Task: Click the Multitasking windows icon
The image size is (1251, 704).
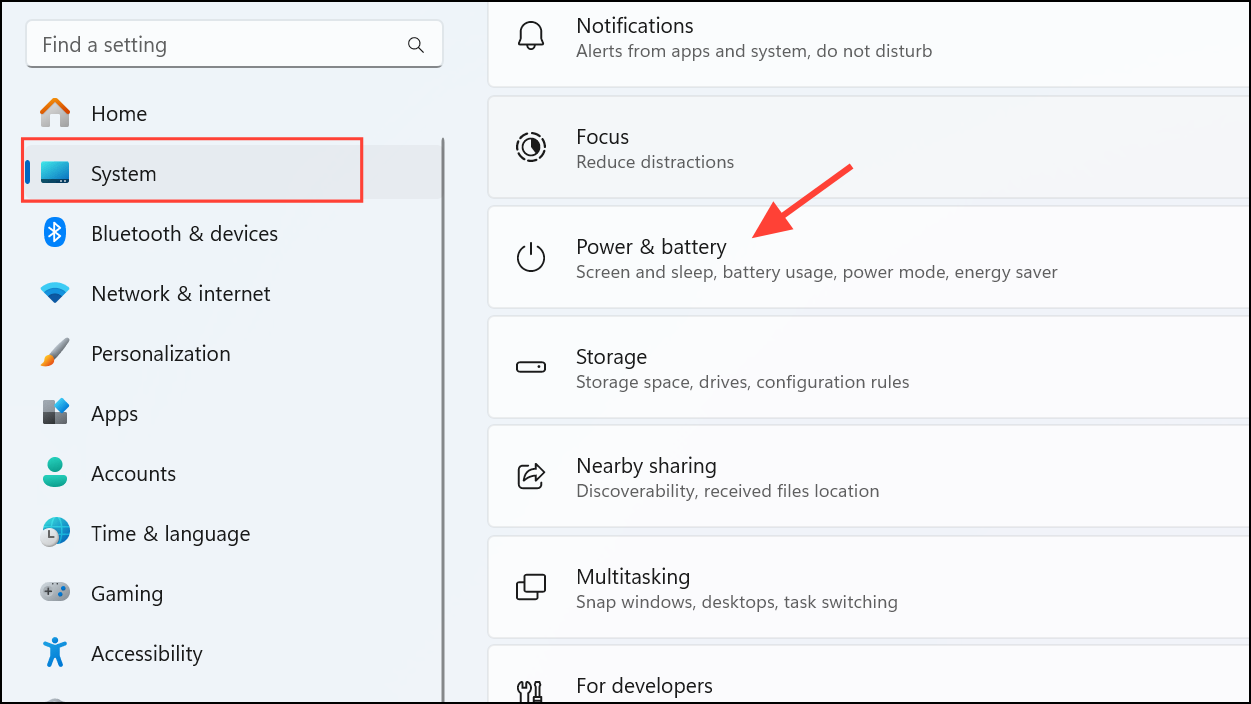Action: click(530, 587)
